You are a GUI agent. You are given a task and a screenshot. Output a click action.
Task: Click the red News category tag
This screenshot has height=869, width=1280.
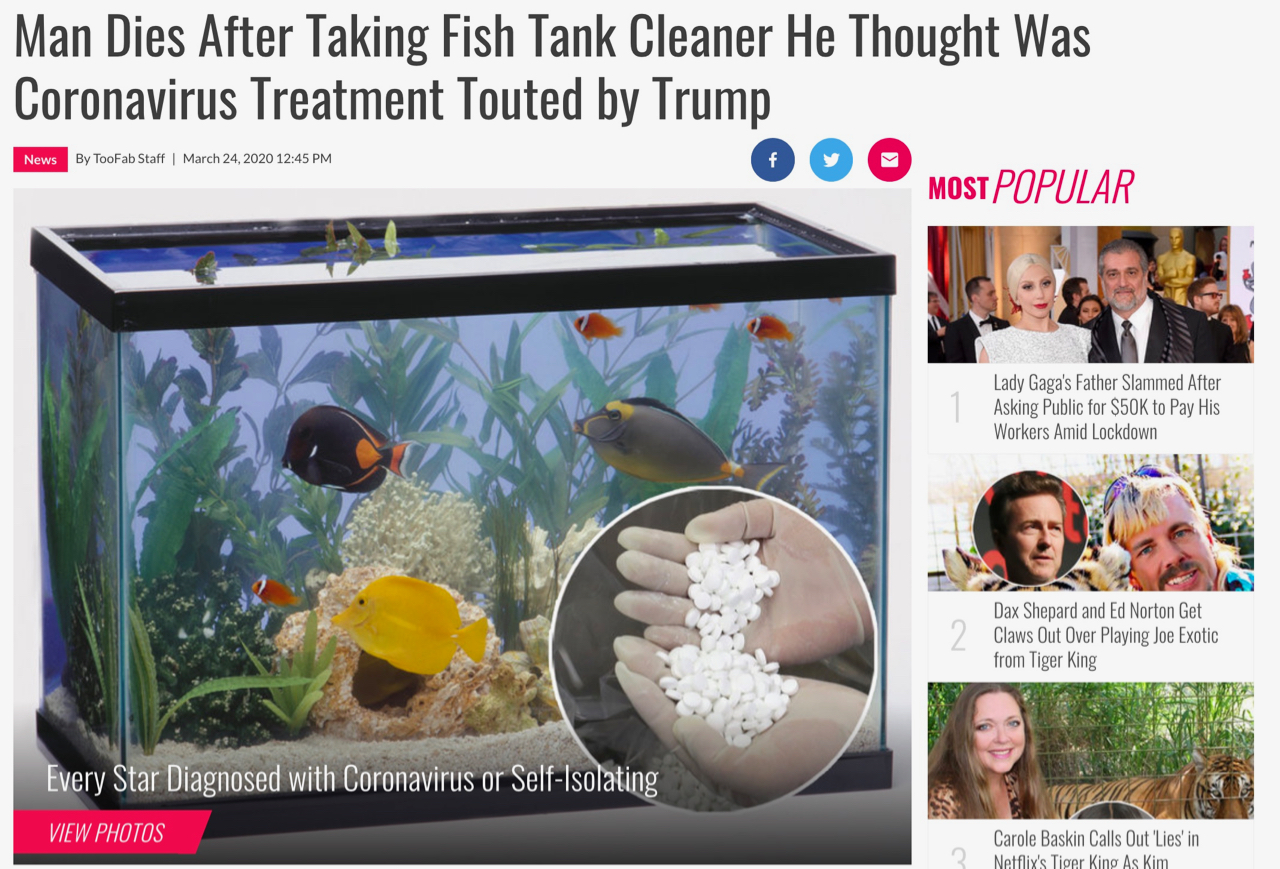40,159
